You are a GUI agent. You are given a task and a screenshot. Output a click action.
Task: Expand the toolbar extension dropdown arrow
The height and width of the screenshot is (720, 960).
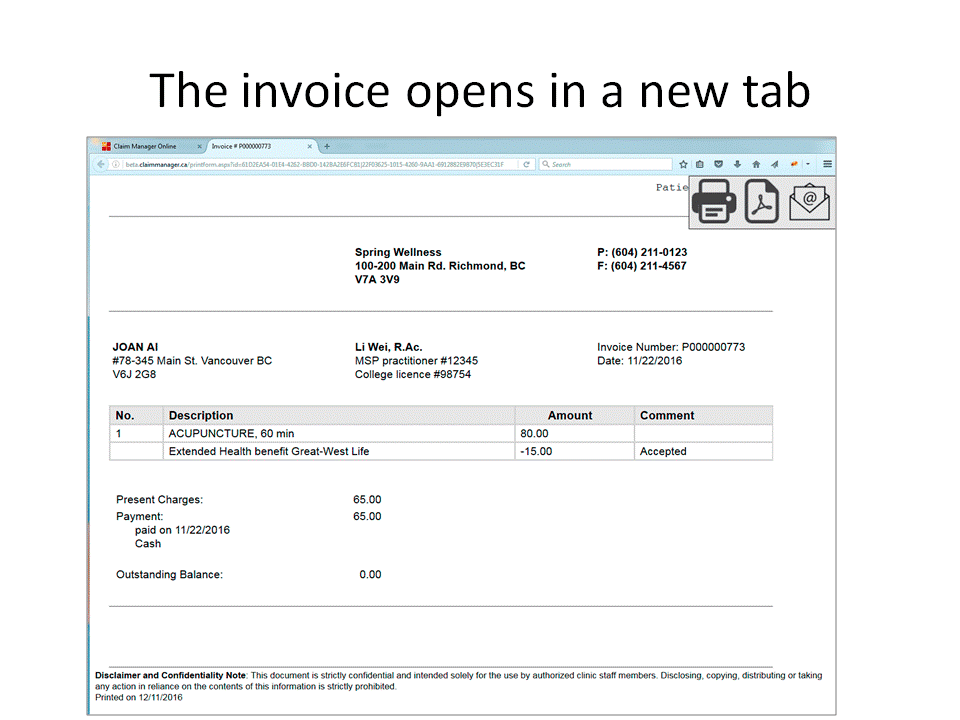(x=807, y=164)
